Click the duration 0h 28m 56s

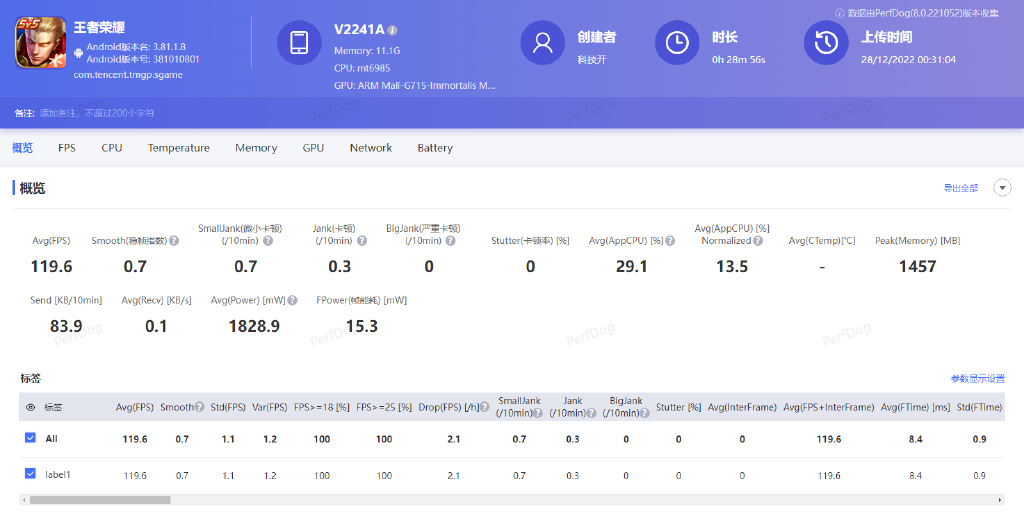coord(739,59)
